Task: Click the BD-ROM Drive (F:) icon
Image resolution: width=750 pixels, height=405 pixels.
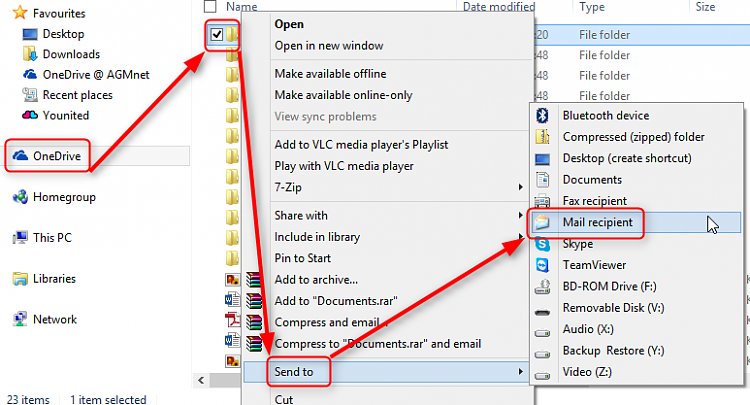Action: [542, 286]
